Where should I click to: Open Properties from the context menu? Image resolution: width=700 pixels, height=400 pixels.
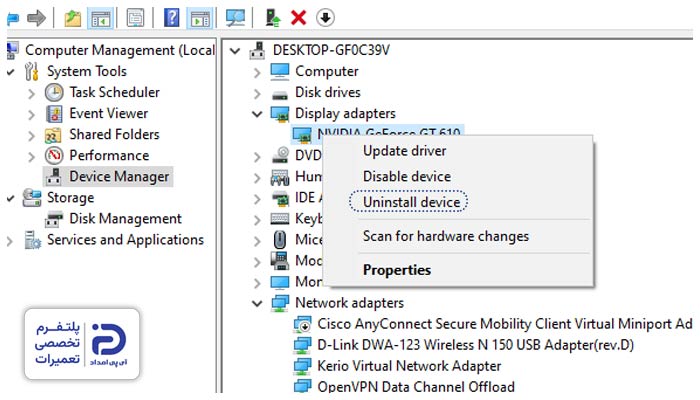point(397,270)
